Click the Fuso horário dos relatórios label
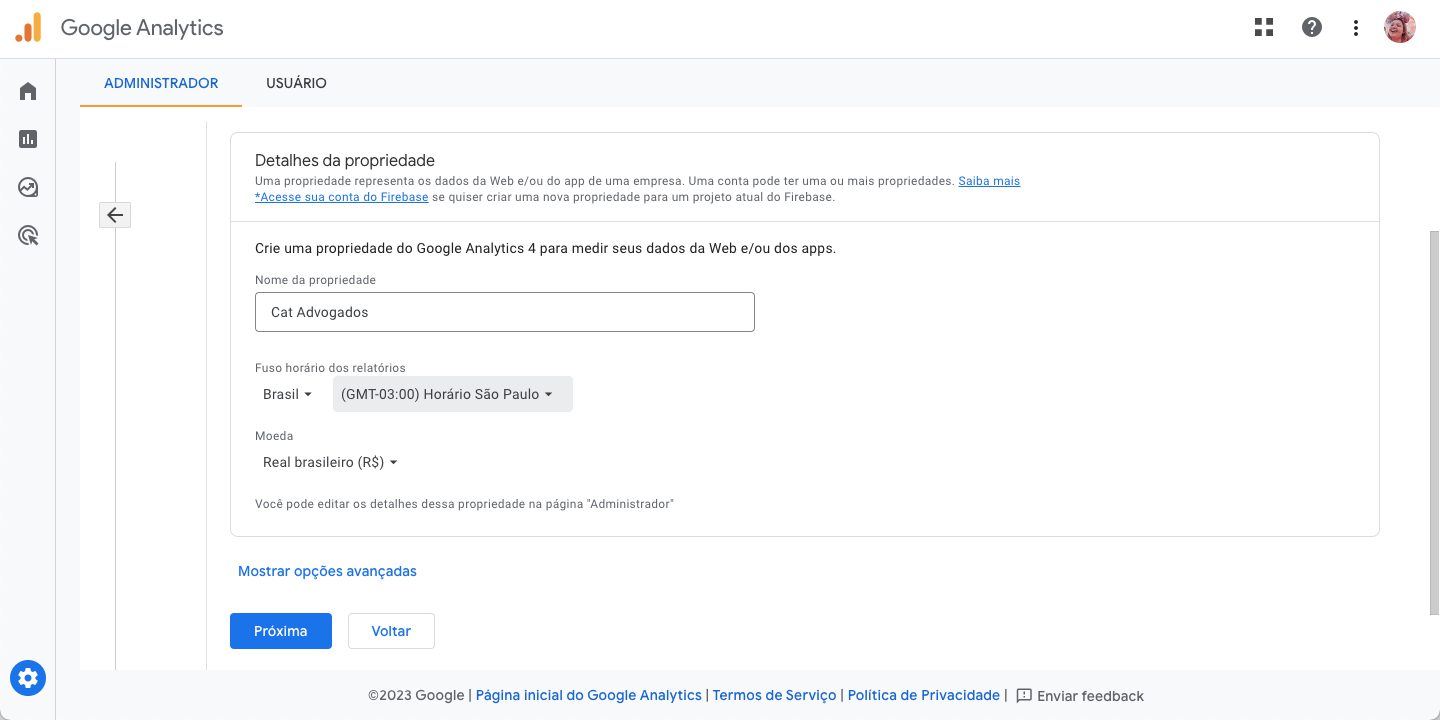 [330, 368]
